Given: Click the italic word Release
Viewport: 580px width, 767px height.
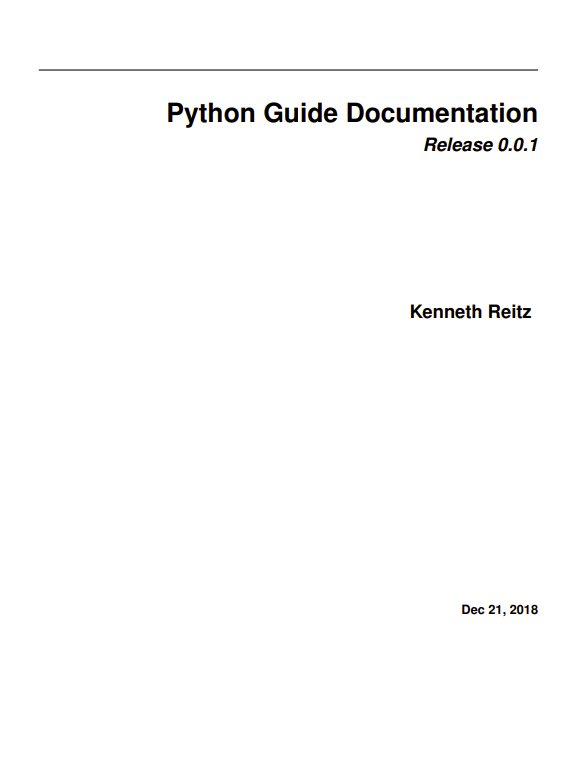Looking at the screenshot, I should (458, 145).
